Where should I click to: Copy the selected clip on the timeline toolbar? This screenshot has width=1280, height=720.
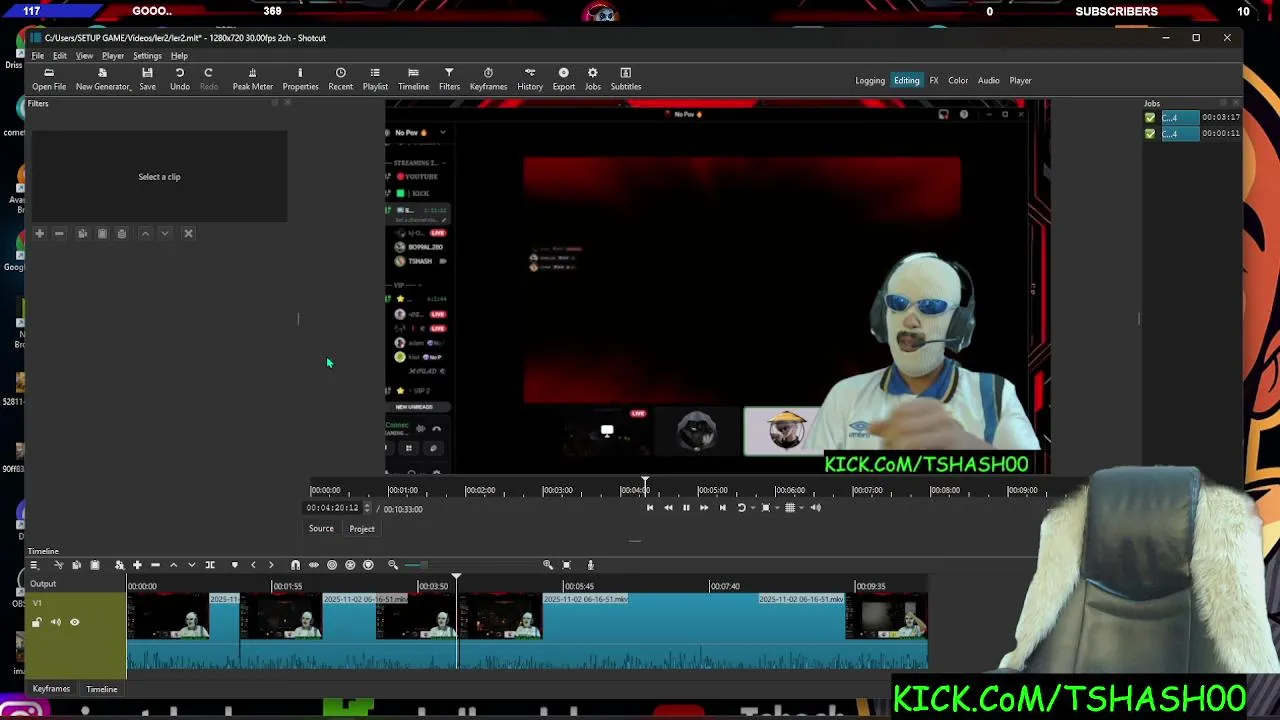pyautogui.click(x=76, y=565)
